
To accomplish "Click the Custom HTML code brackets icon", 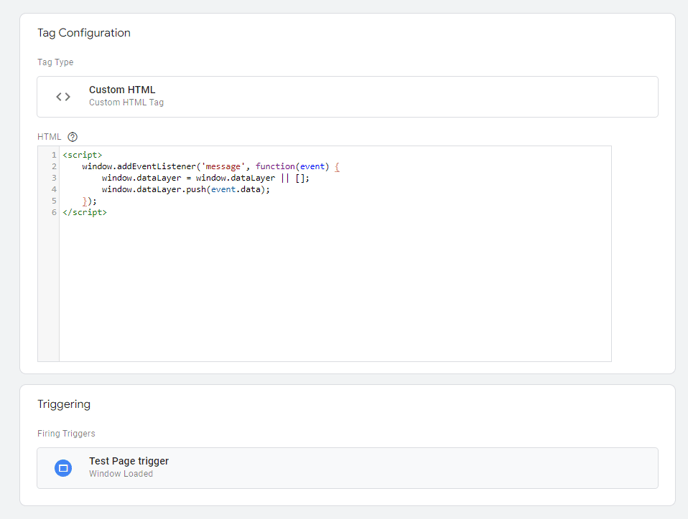I will tap(63, 97).
